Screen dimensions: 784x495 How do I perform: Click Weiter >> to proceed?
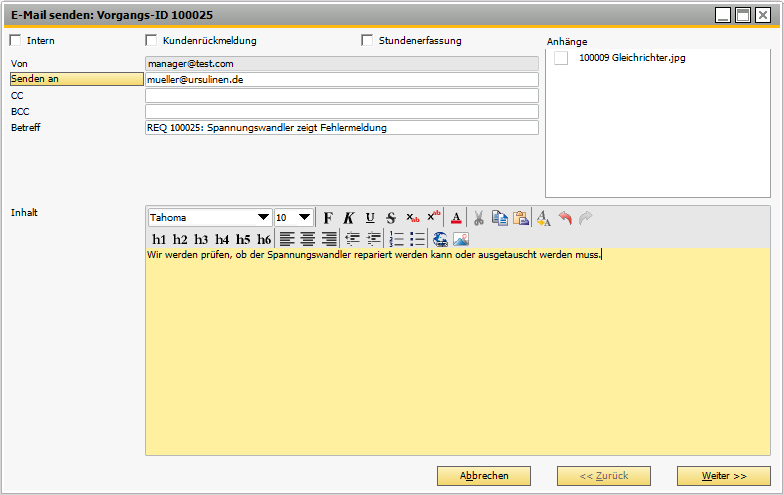coord(723,476)
